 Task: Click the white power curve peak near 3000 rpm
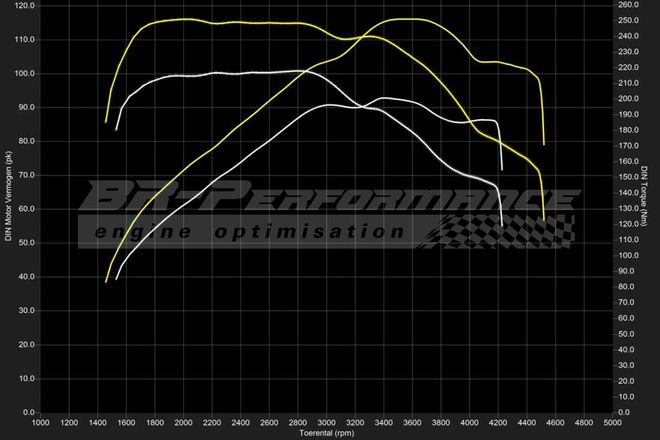[328, 104]
